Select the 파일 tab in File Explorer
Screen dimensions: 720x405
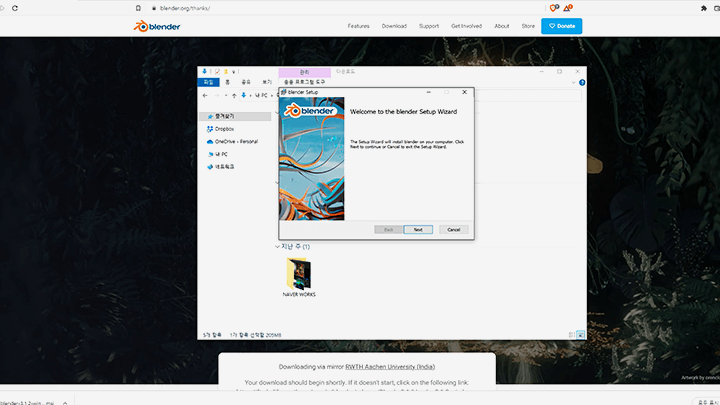(208, 82)
